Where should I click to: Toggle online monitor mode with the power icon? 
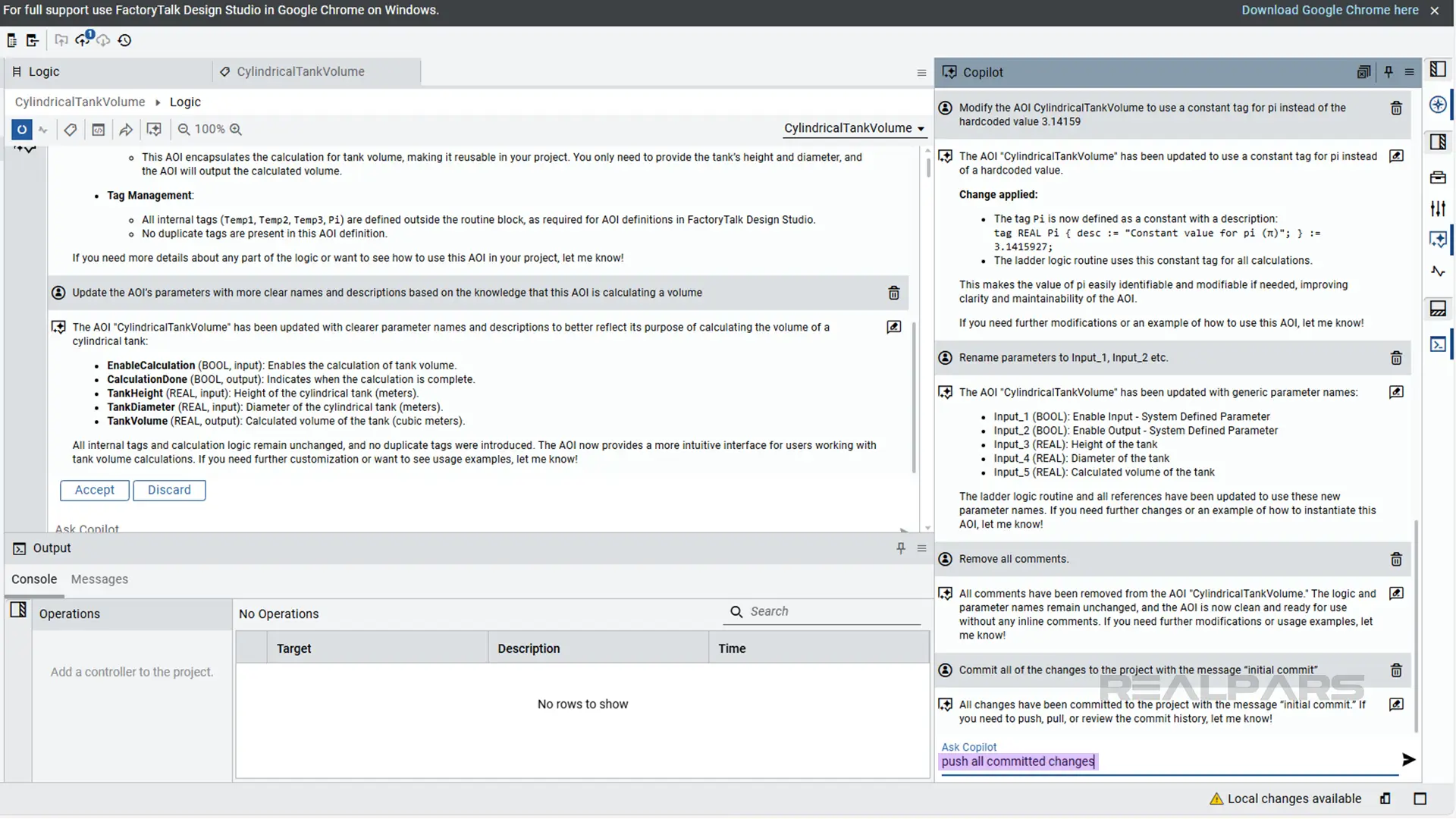point(21,130)
